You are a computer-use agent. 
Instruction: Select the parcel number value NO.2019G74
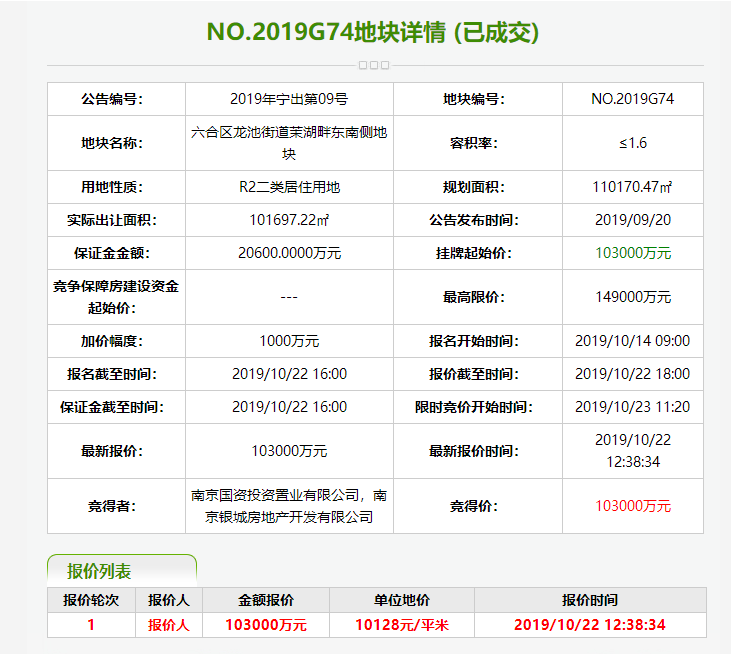point(633,99)
